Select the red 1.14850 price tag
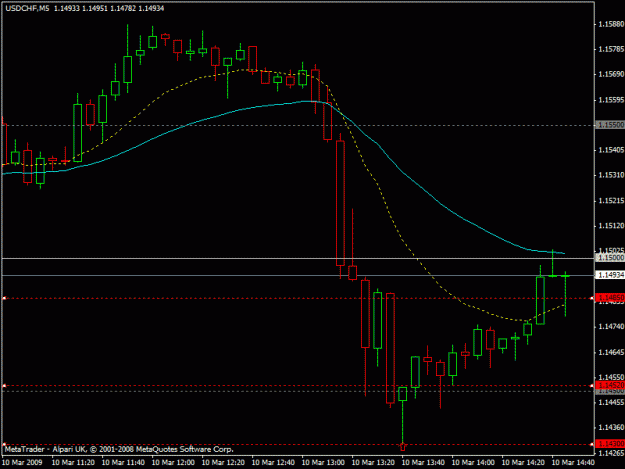This screenshot has width=625, height=469. (610, 298)
